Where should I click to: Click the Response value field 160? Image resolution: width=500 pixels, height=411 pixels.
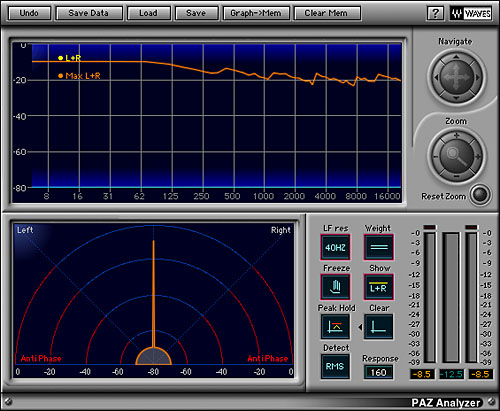tap(378, 372)
